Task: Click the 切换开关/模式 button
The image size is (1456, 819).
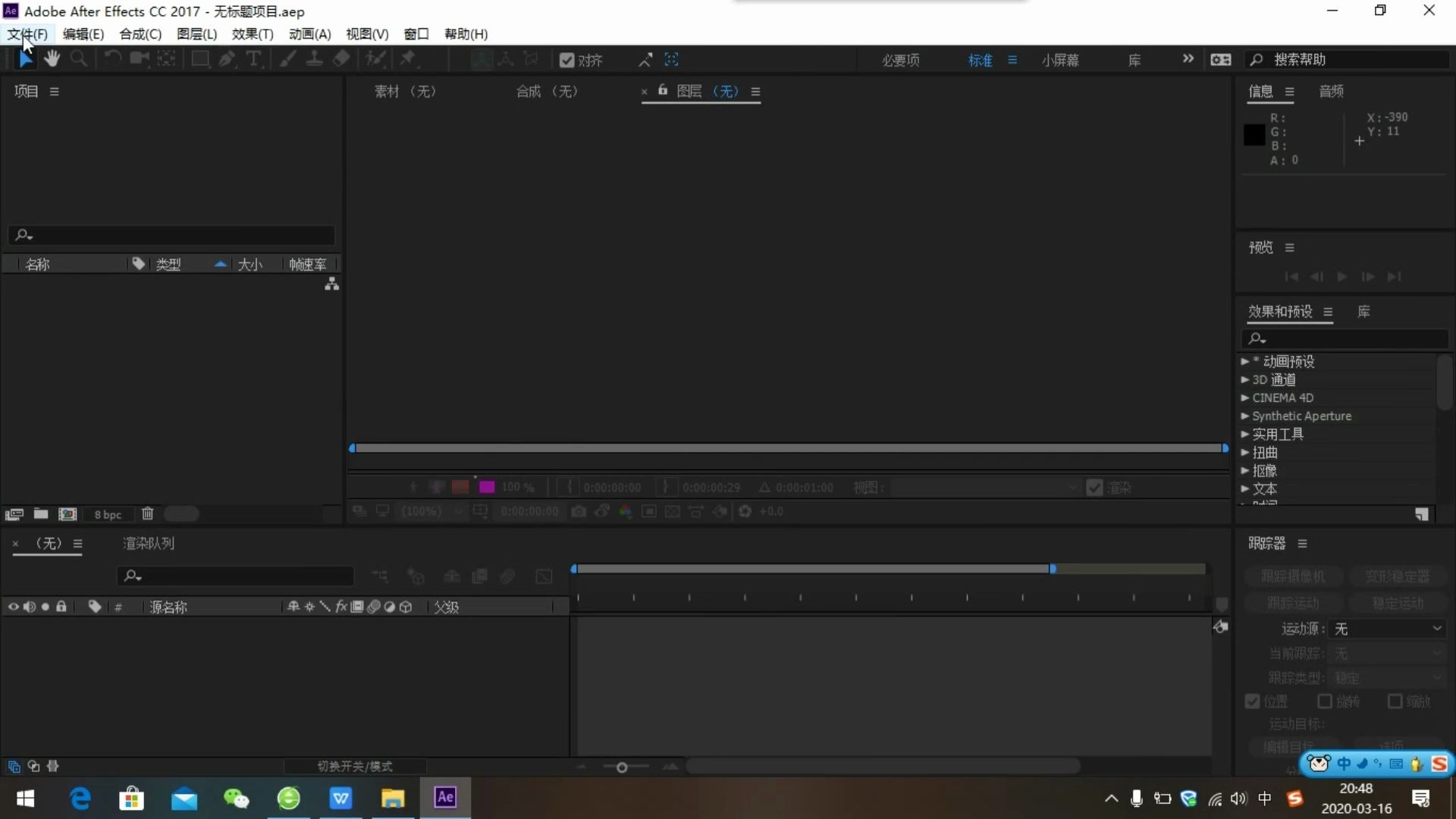Action: coord(354,767)
